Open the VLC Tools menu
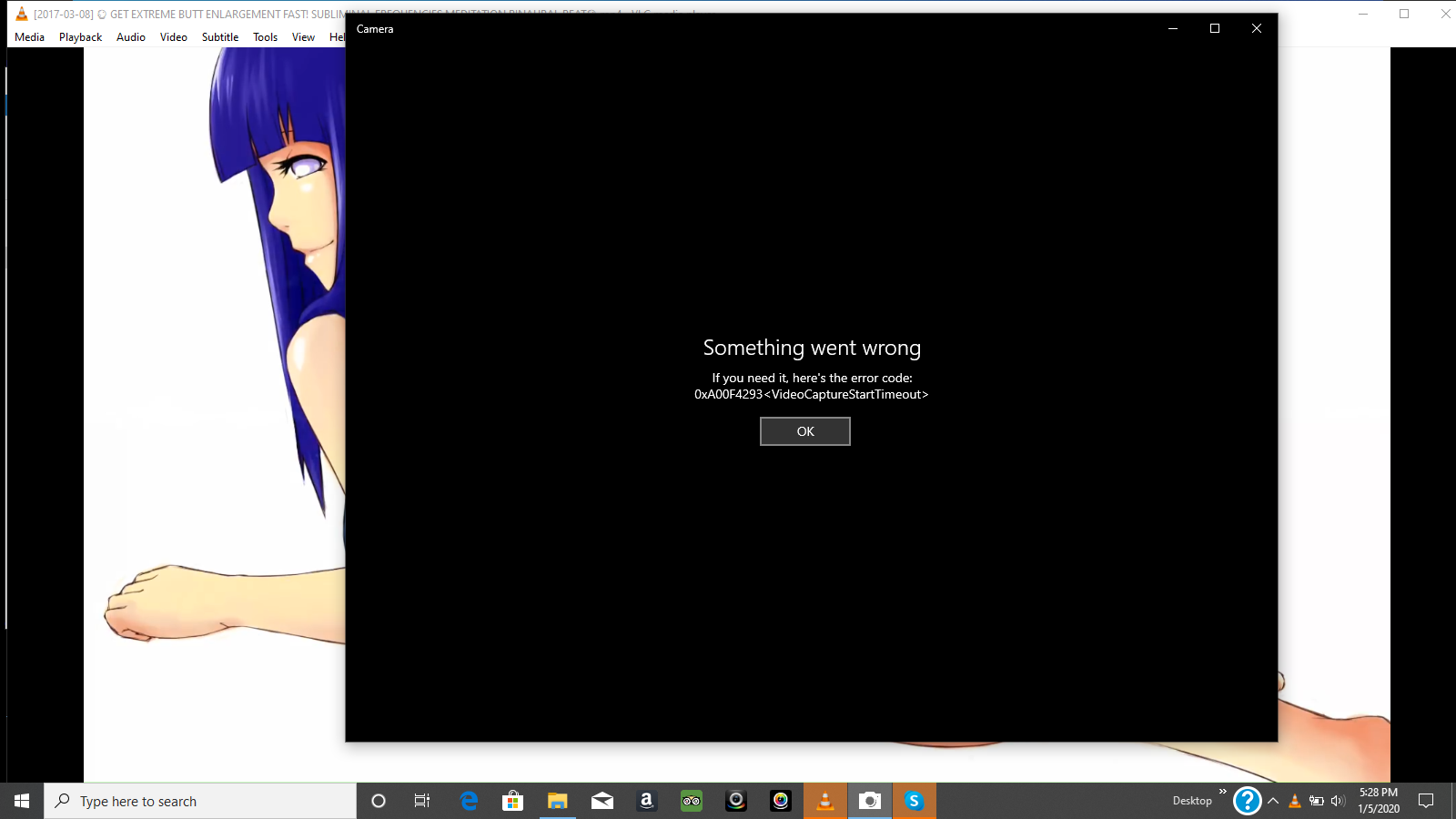1456x819 pixels. point(265,37)
